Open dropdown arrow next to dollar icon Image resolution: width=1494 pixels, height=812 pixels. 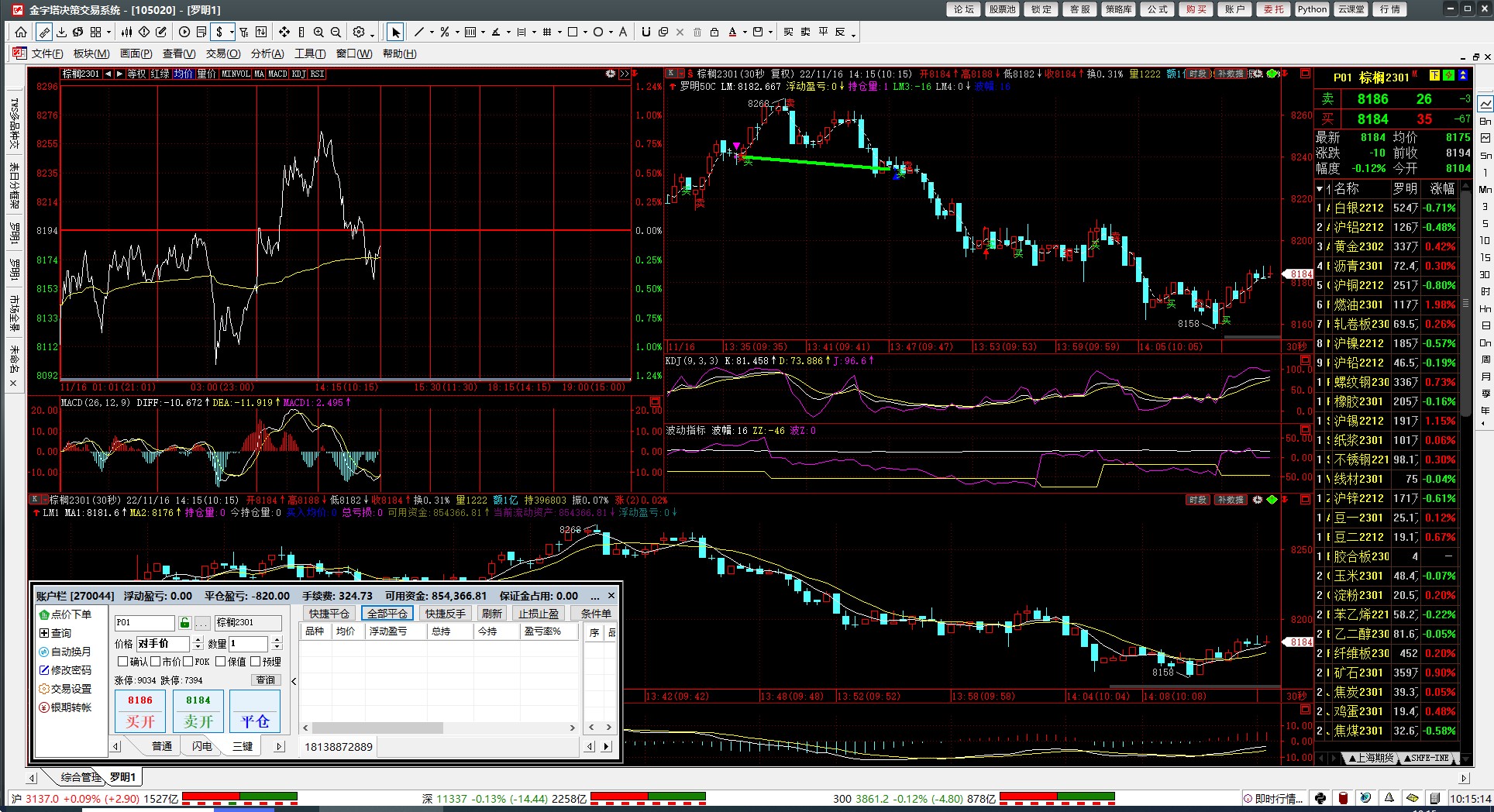231,33
